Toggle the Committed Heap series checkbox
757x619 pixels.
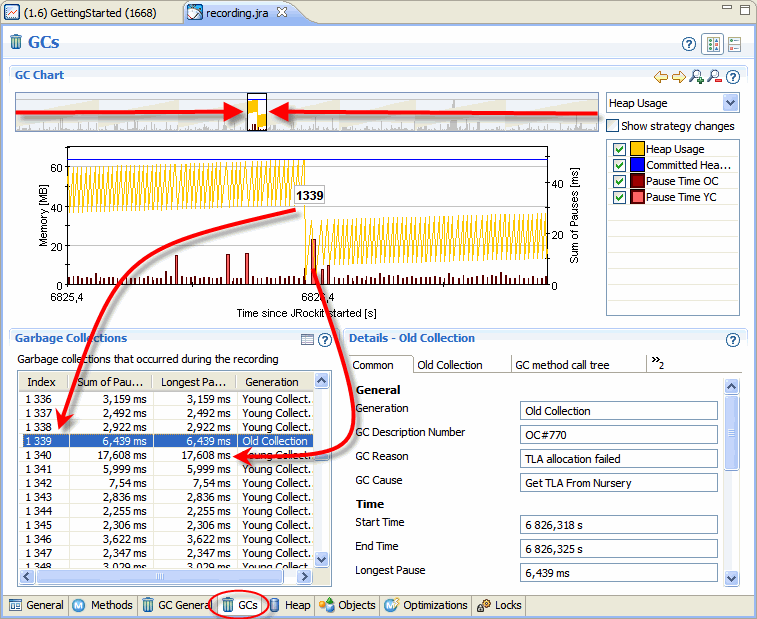pyautogui.click(x=620, y=165)
